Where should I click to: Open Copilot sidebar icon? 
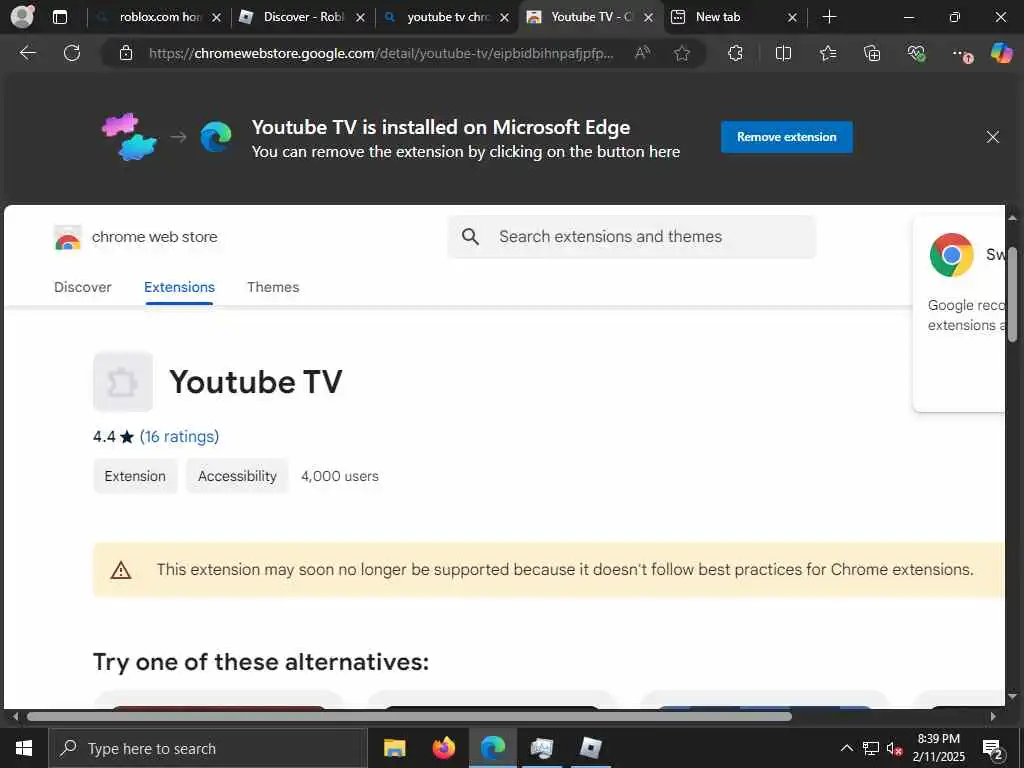pyautogui.click(x=1001, y=53)
